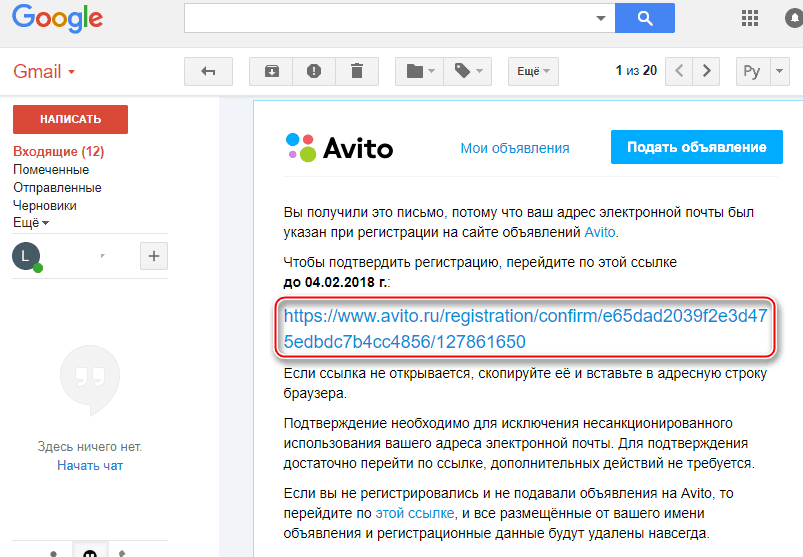Report the email as spam

pos(314,71)
